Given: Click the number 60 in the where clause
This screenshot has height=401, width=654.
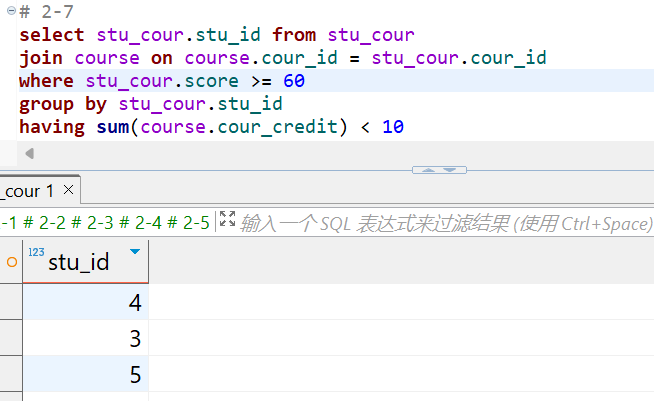Looking at the screenshot, I should [293, 80].
